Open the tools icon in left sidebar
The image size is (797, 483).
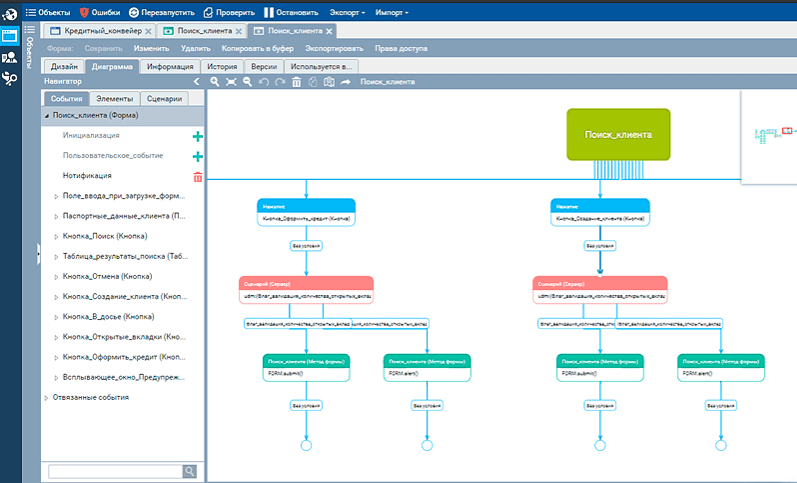[x=10, y=78]
